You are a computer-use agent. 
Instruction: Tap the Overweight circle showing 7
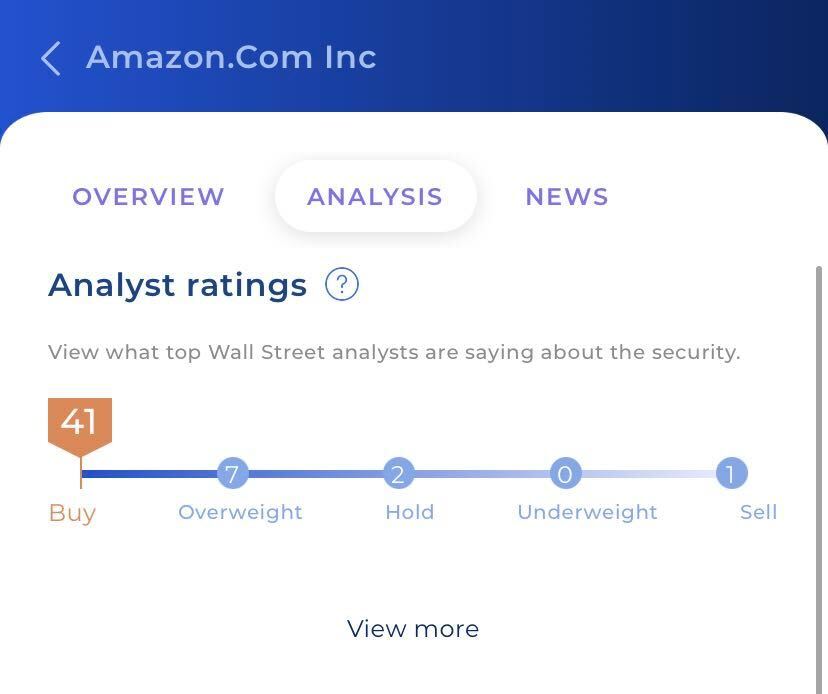[x=232, y=473]
